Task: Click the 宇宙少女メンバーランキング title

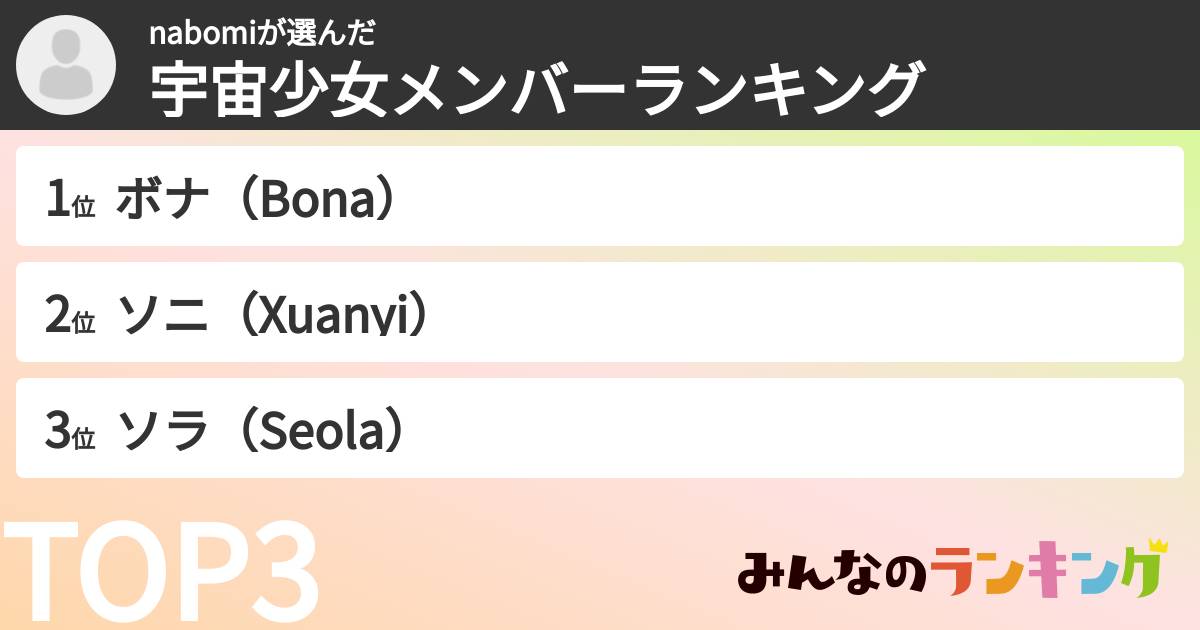Action: 534,89
